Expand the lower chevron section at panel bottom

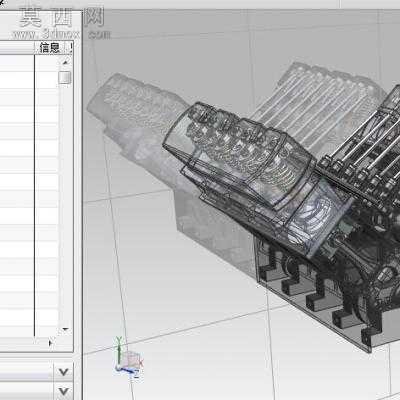coord(63,391)
